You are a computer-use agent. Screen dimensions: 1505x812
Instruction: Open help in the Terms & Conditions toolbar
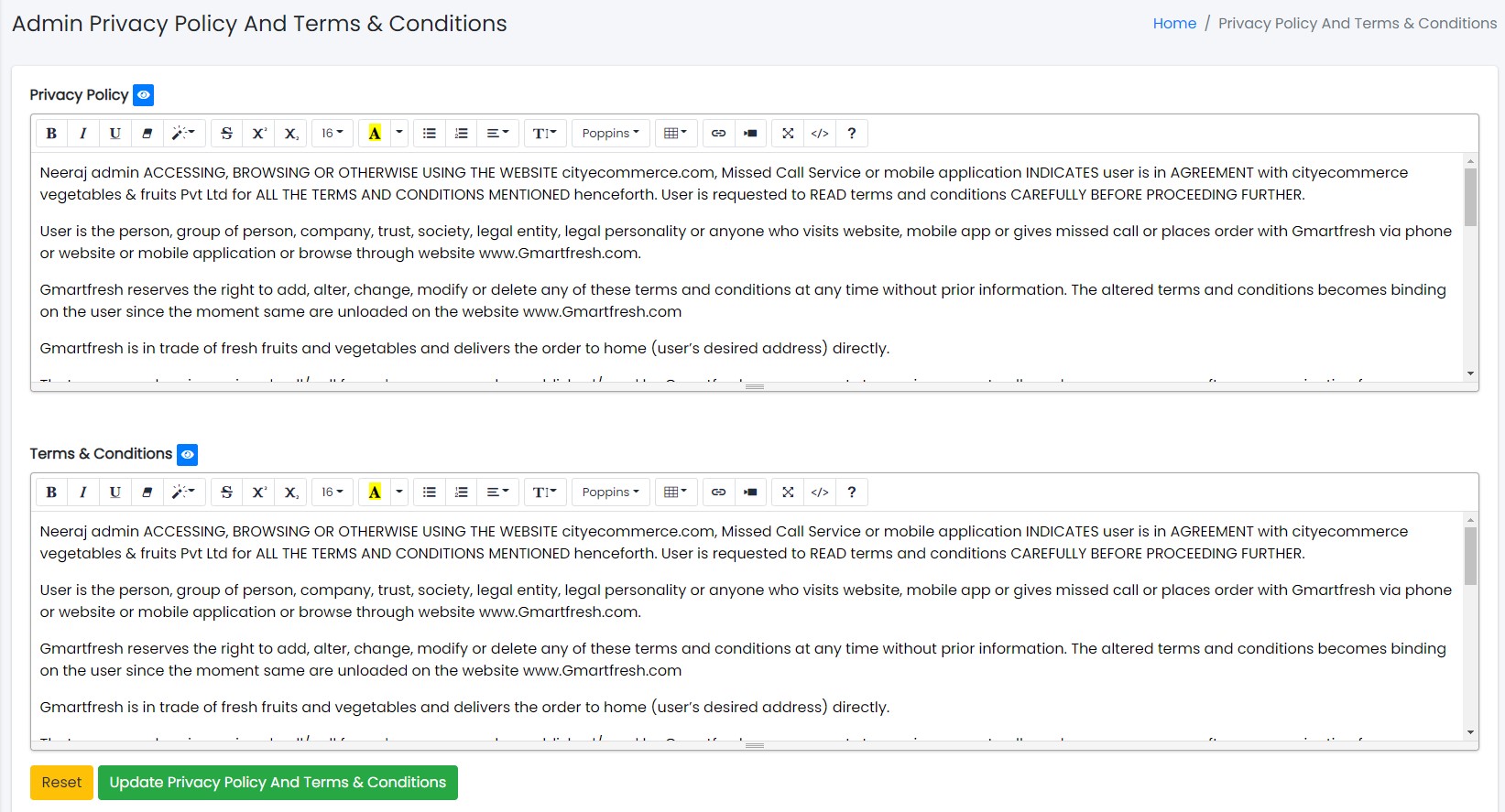pyautogui.click(x=852, y=493)
